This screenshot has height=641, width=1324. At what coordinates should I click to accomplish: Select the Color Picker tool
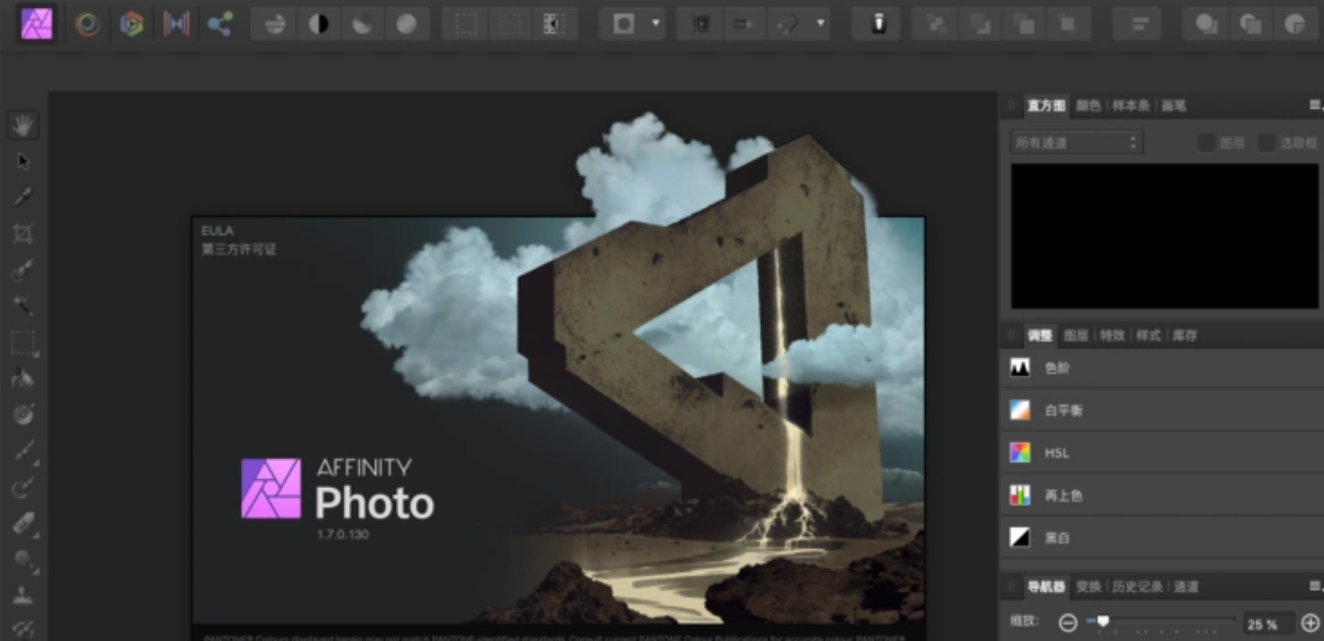(23, 197)
